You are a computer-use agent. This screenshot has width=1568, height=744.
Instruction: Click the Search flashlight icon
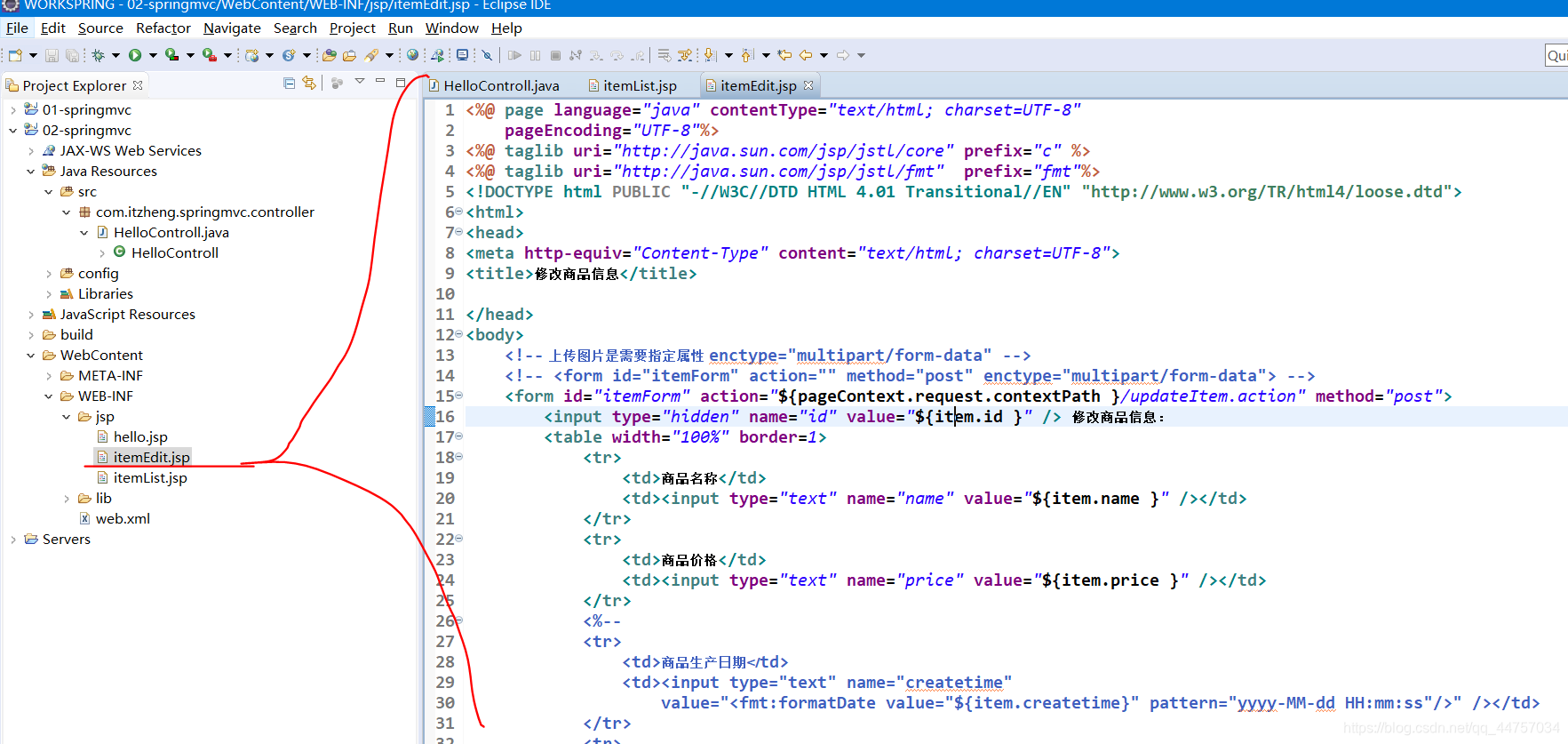pos(371,55)
